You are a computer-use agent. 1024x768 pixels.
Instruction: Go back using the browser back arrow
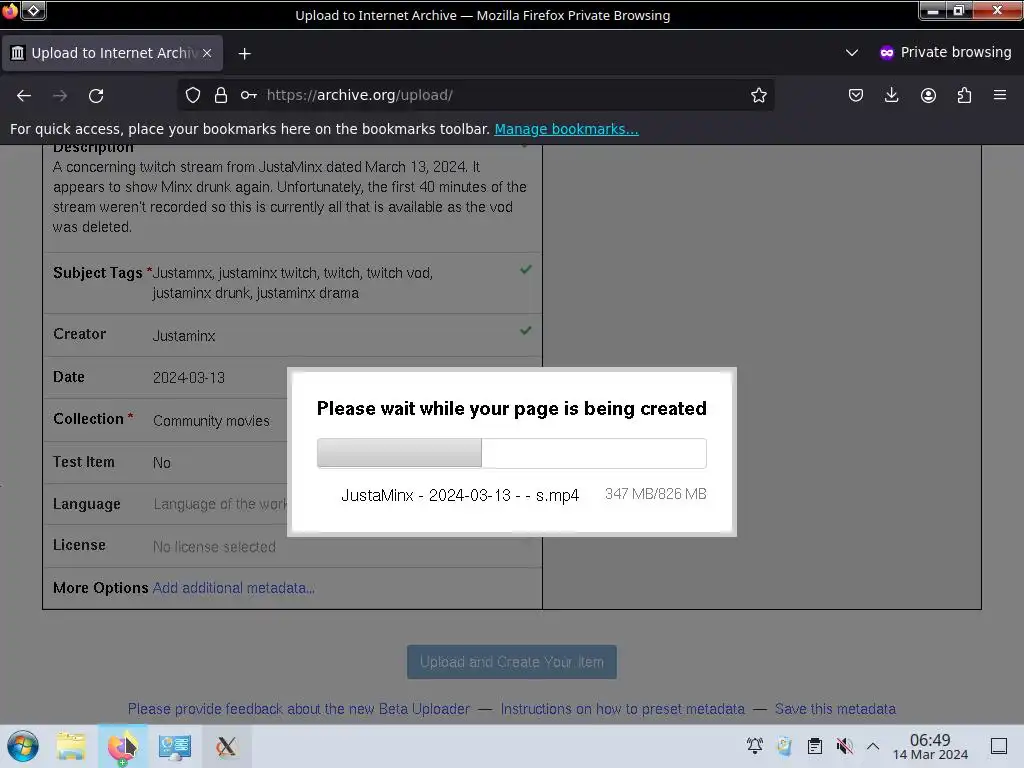[24, 95]
